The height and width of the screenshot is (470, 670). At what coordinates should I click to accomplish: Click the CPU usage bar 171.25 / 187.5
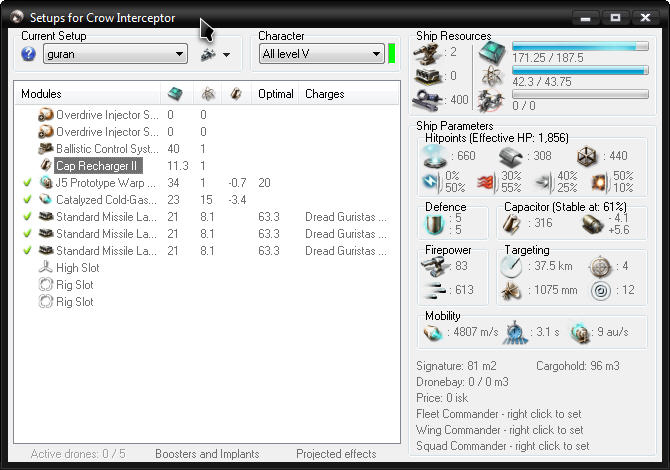pos(580,46)
